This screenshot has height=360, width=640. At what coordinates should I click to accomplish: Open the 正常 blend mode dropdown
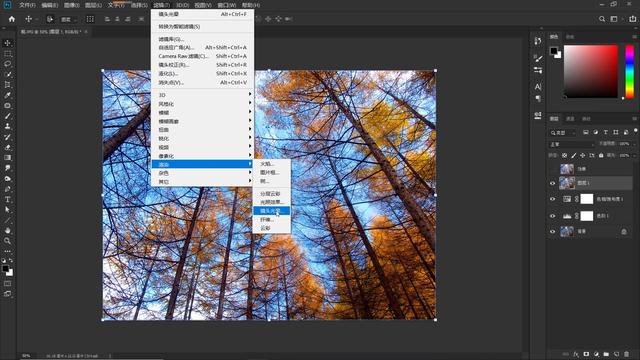click(571, 144)
